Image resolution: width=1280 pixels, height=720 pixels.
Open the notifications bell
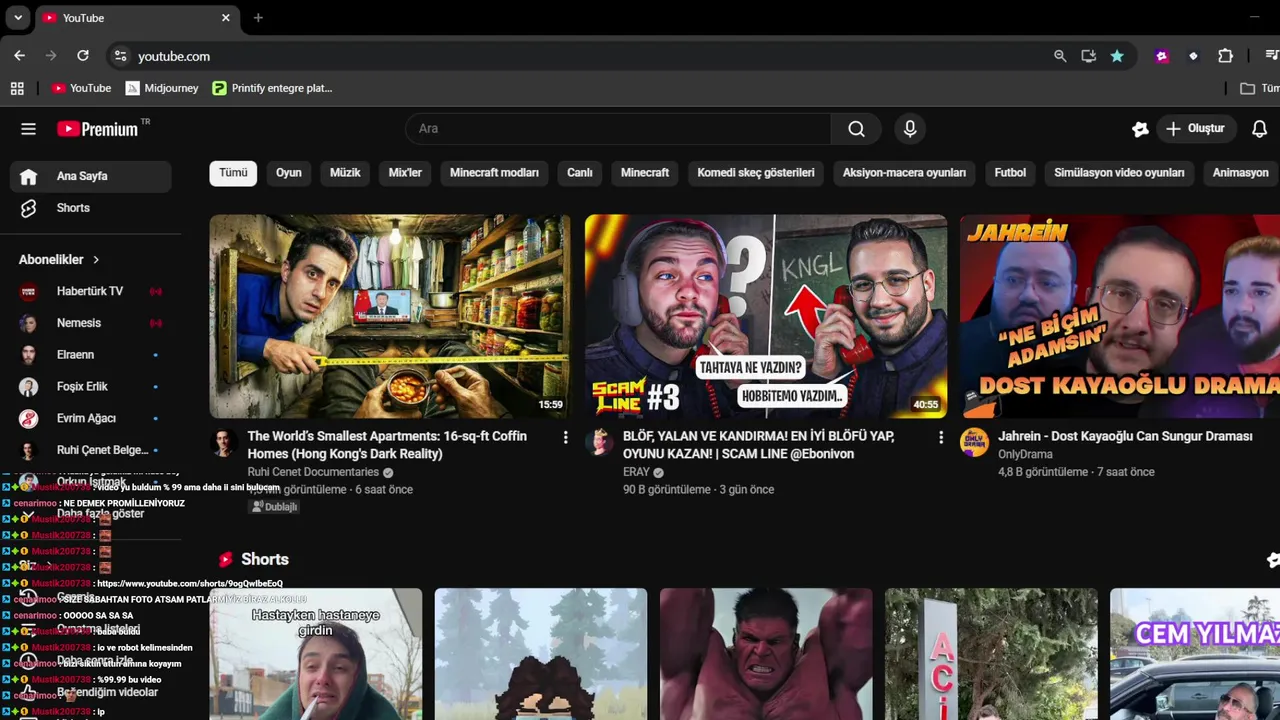(1259, 129)
